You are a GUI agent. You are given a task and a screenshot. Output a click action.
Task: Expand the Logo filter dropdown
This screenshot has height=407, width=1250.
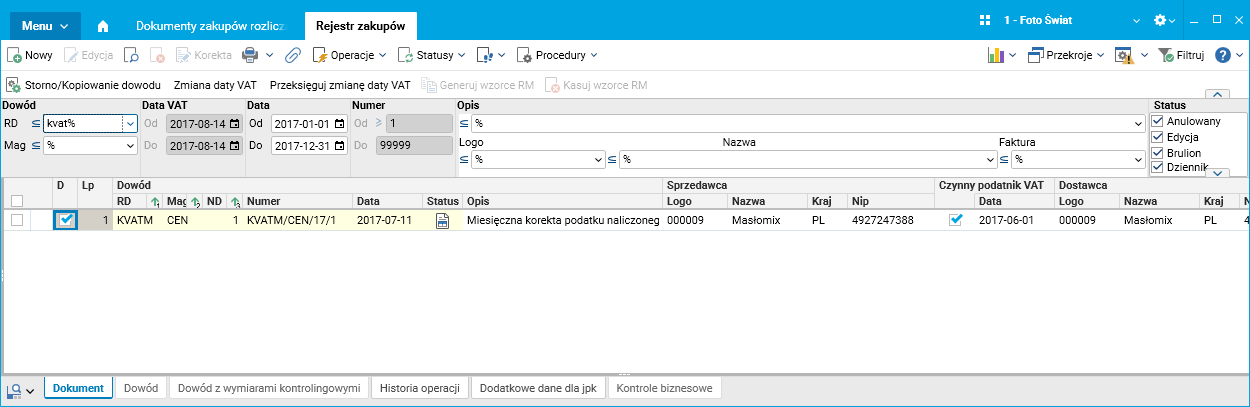coord(598,159)
